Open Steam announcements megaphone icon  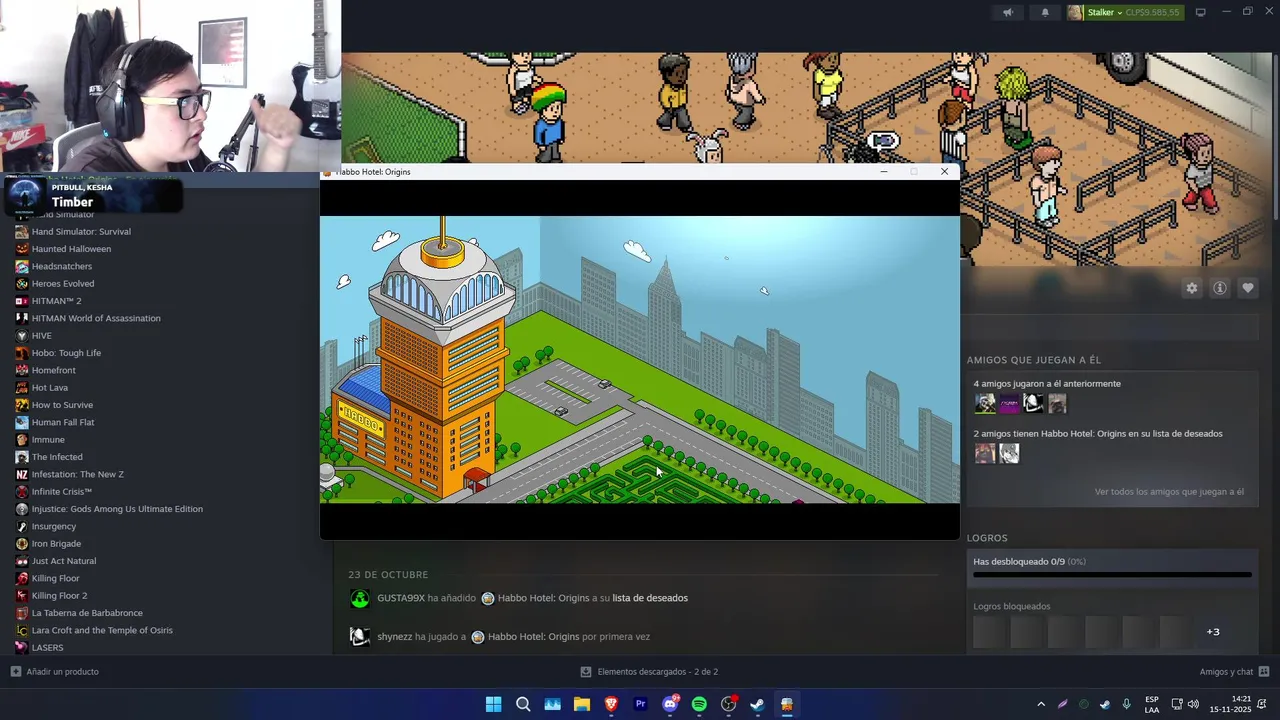(1008, 12)
